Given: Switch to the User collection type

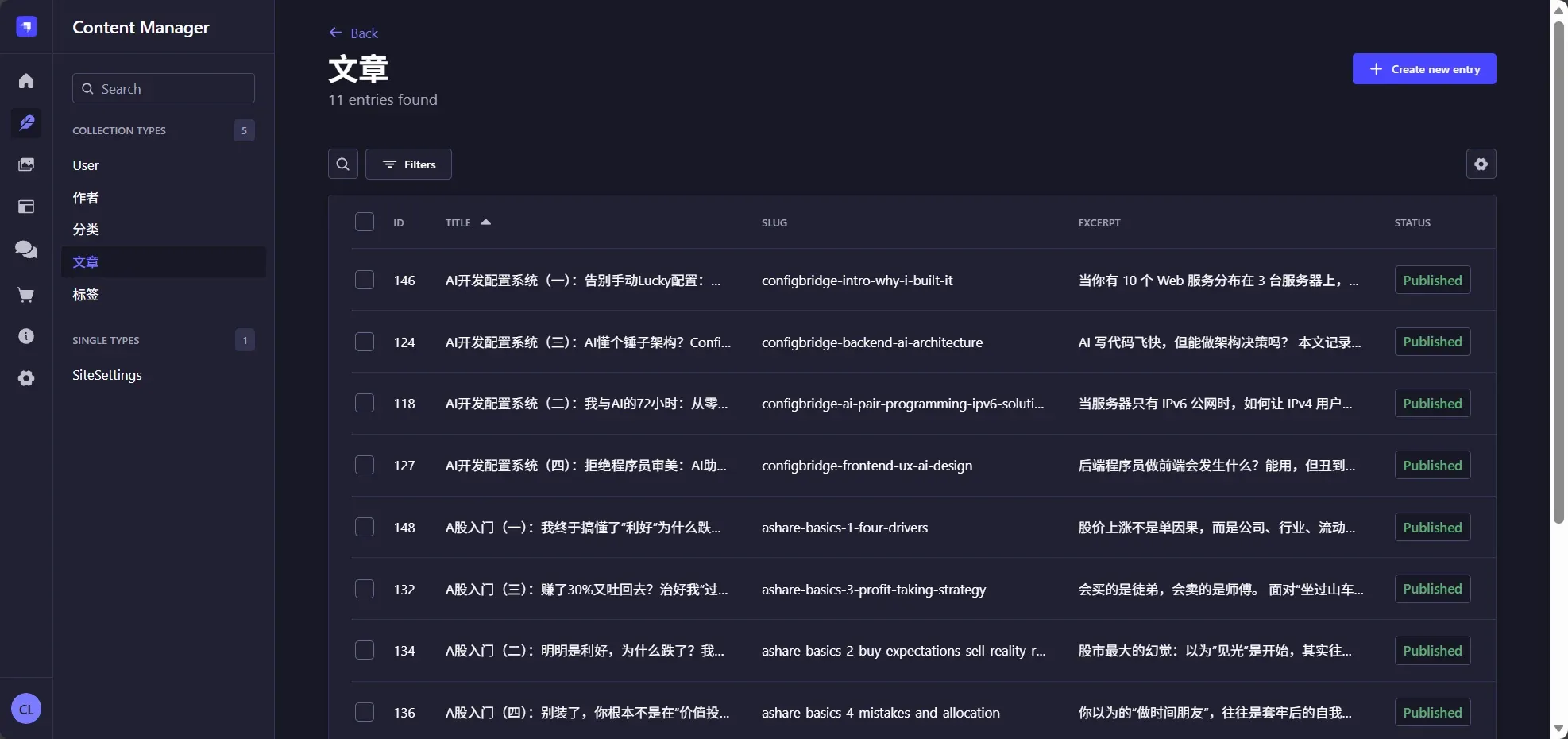Looking at the screenshot, I should click(x=85, y=165).
